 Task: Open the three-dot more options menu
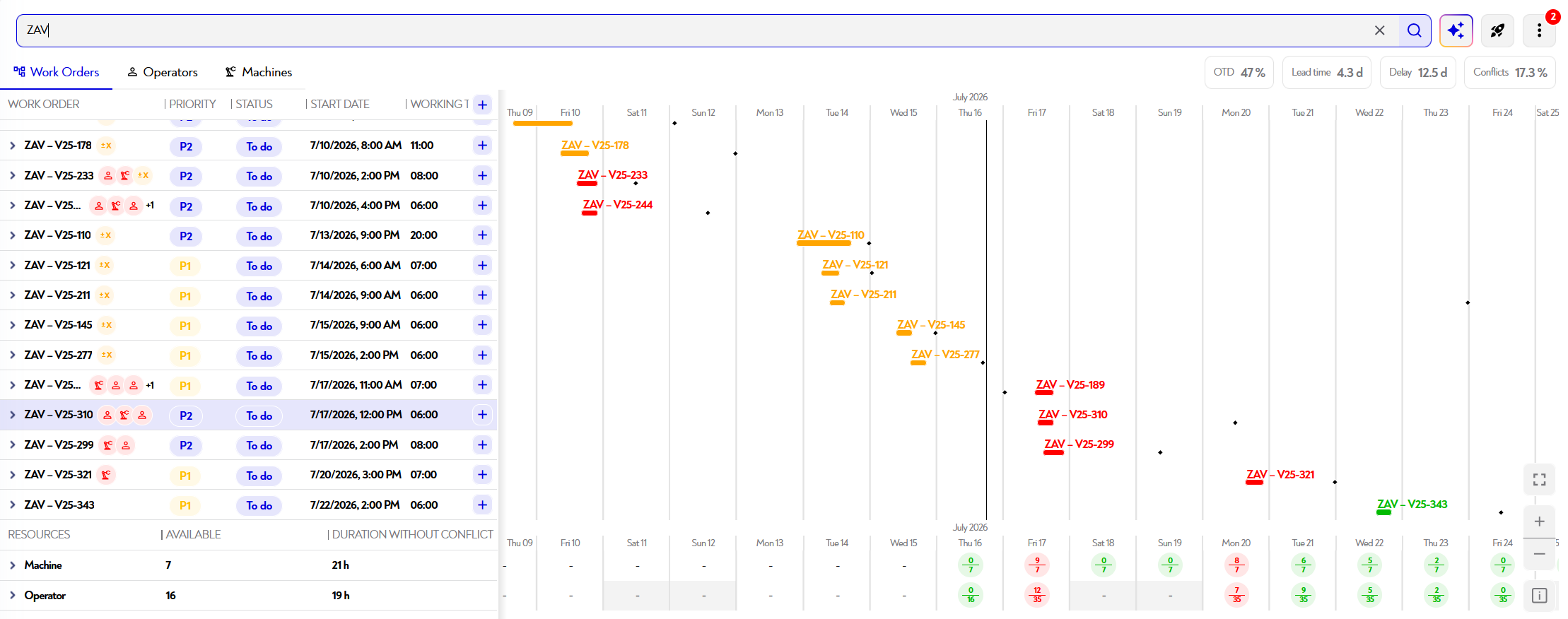point(1539,30)
